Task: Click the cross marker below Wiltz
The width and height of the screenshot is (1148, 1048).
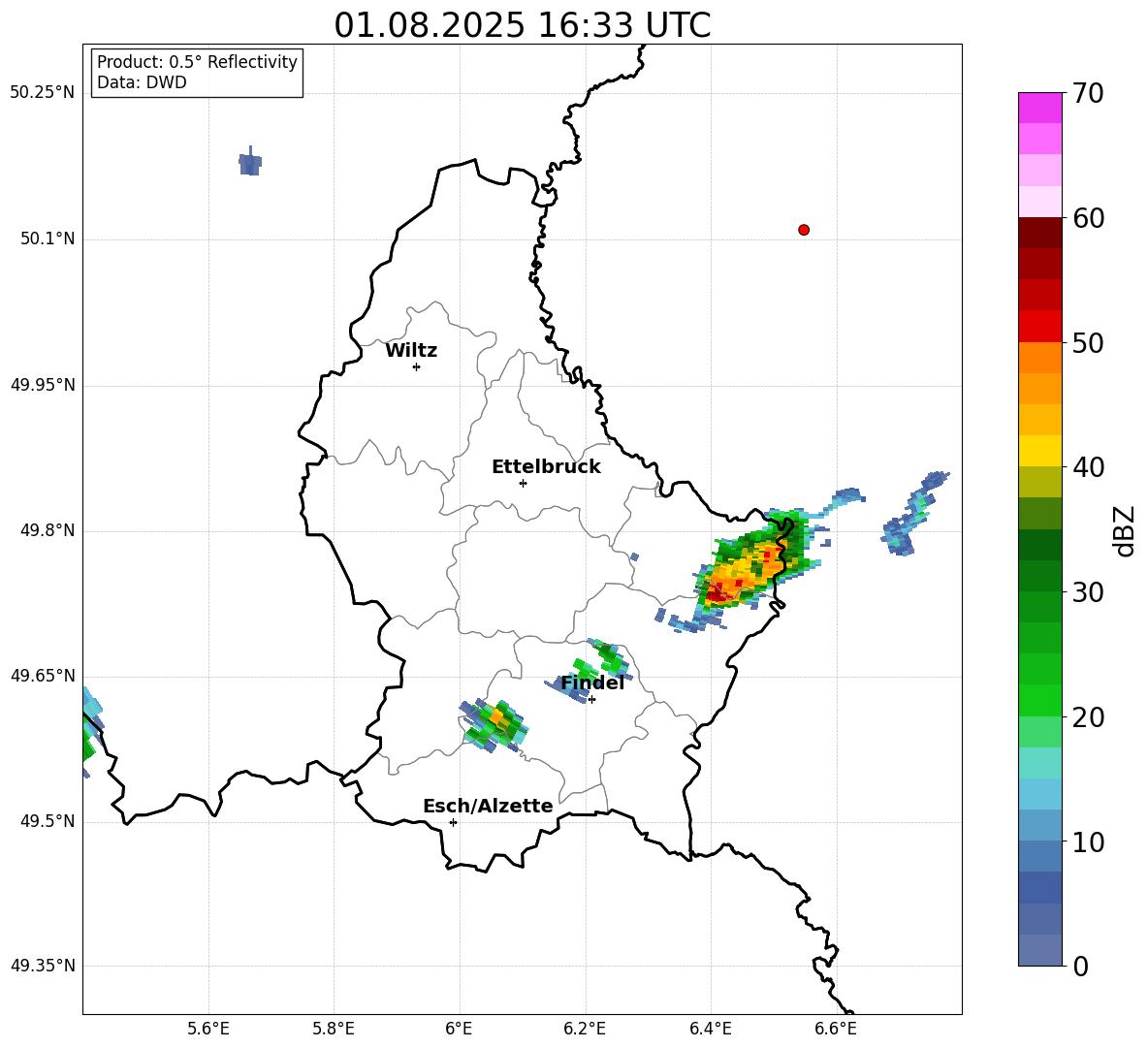Action: (416, 366)
